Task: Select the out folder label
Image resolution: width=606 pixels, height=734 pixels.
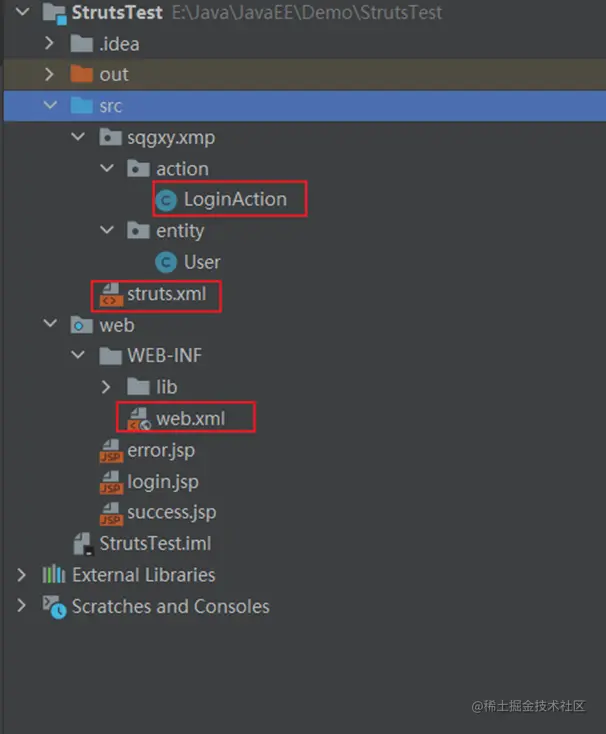Action: coord(114,74)
